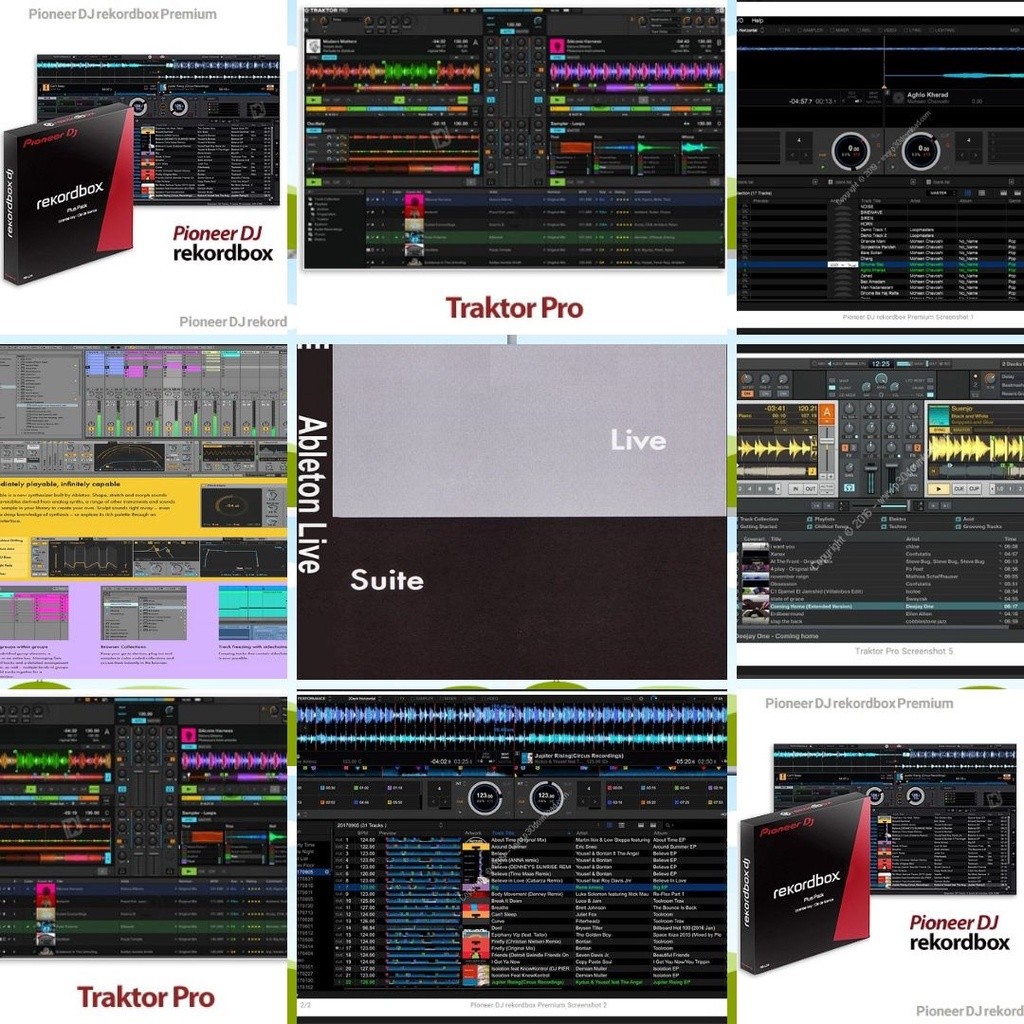Open the search magnifier above the rekordbox track list
1024x1024 pixels.
(x=669, y=825)
